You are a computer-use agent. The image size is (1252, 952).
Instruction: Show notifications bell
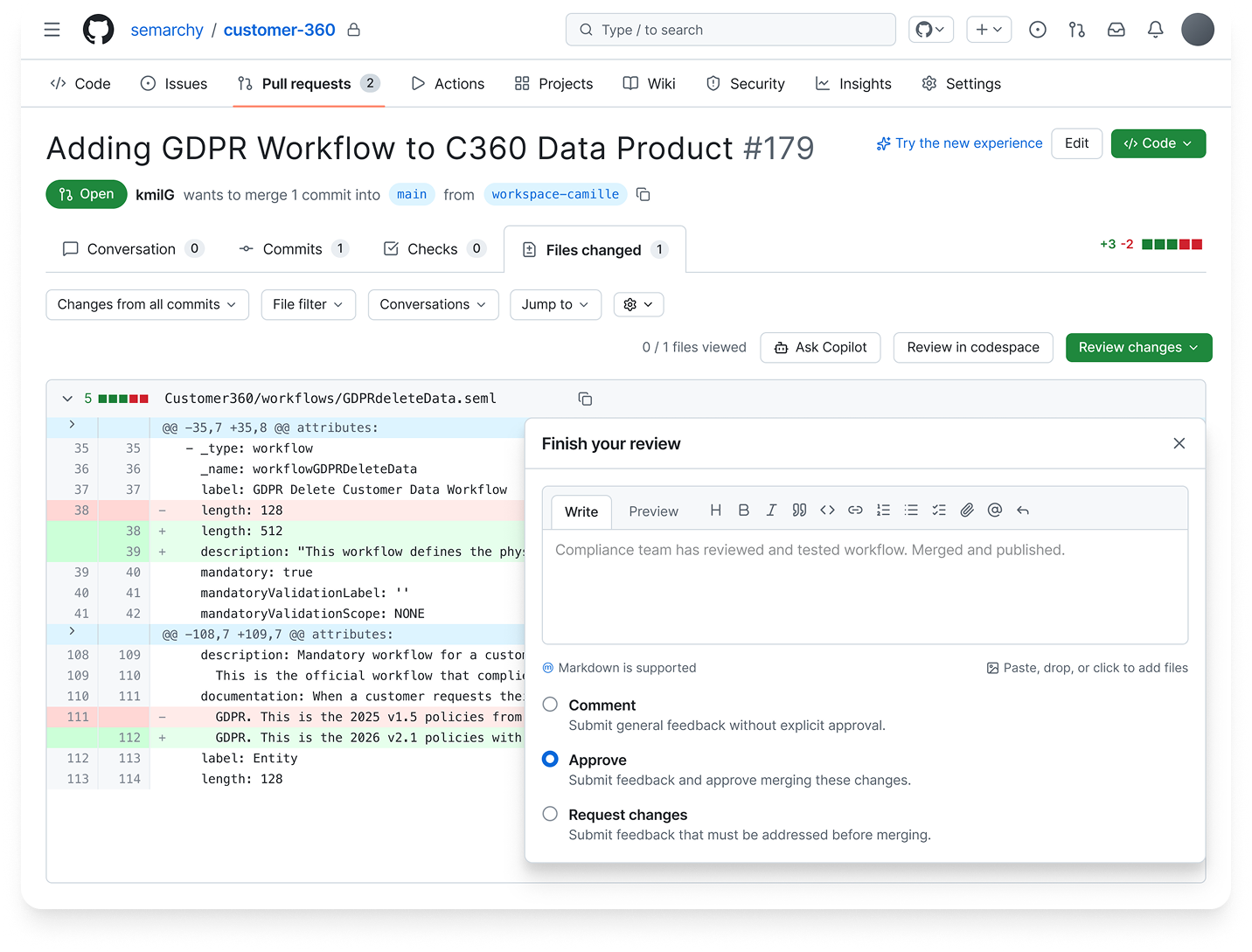tap(1156, 30)
